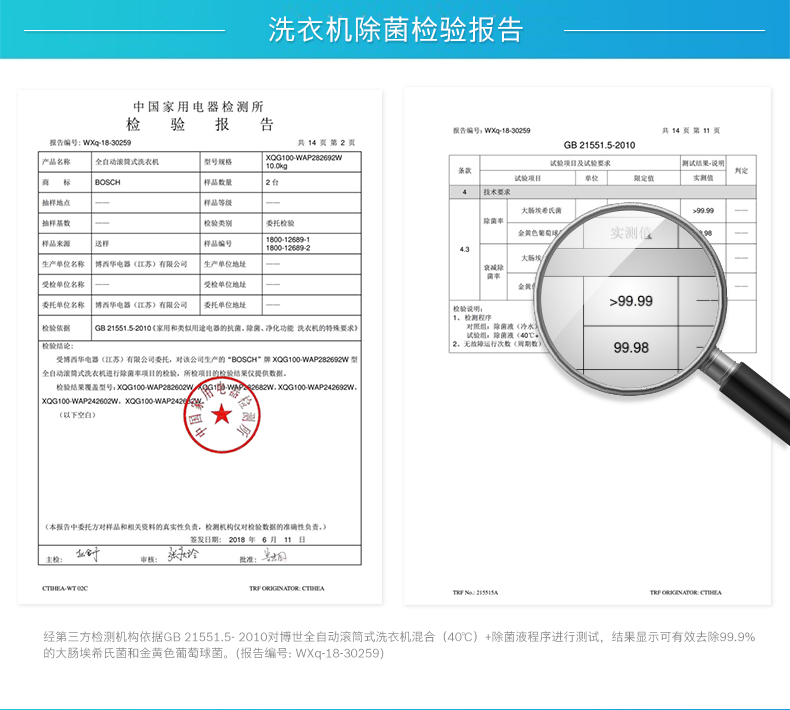Select the 全自动滚筒式洗衣机 product name cell
Screen dimensions: 790x710
(x=146, y=162)
